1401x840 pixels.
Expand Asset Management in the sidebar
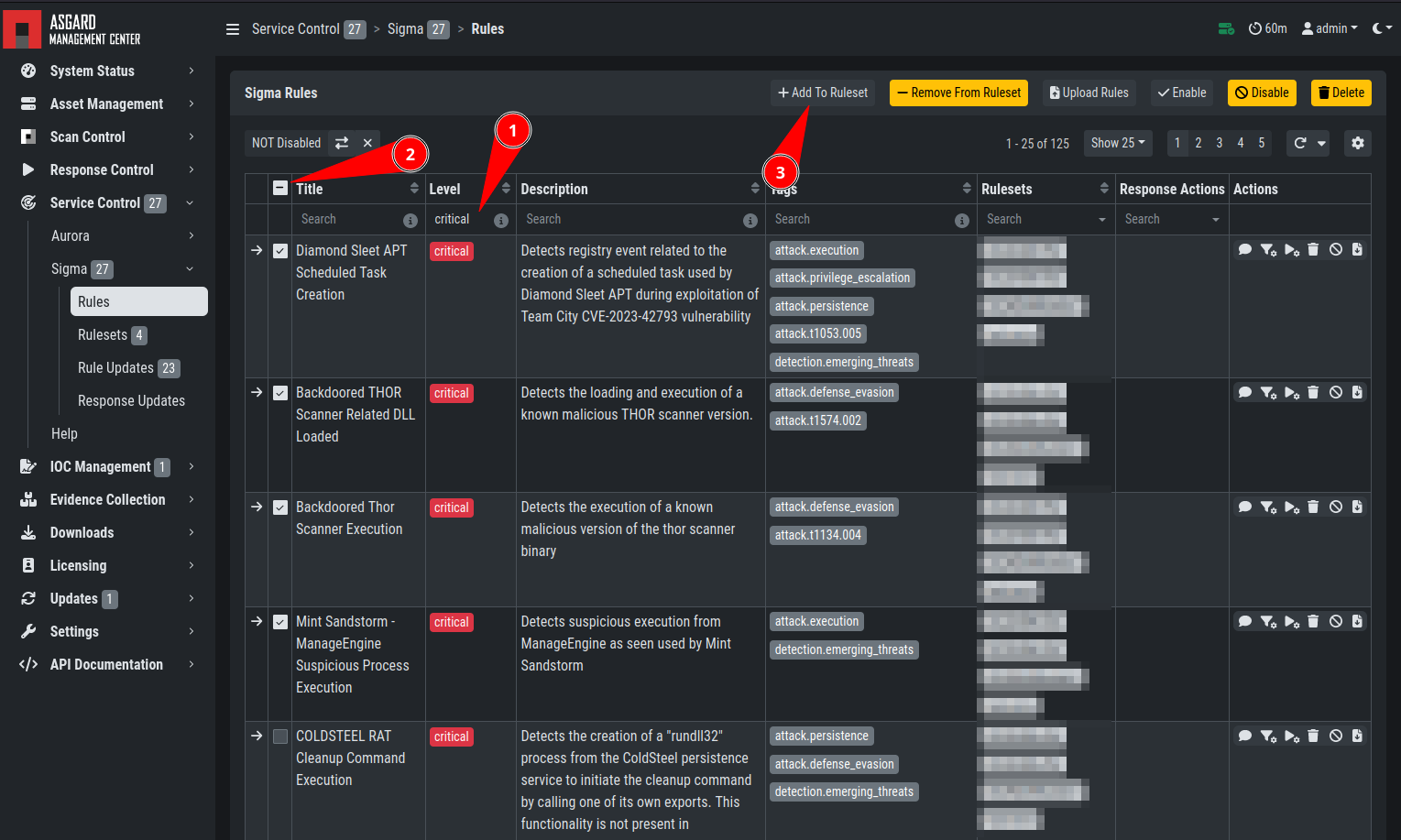click(x=107, y=104)
